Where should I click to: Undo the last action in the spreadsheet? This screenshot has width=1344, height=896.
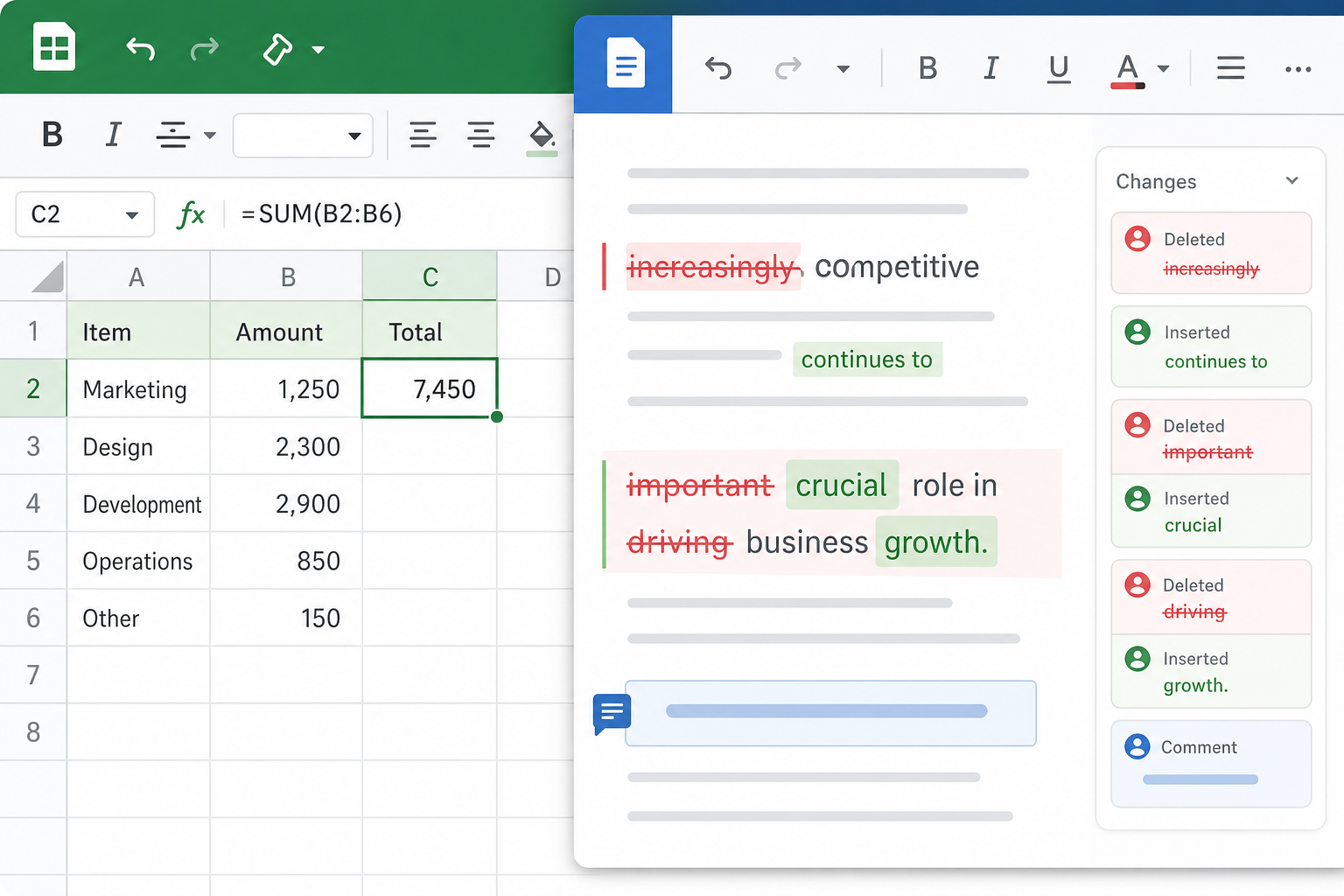pos(140,49)
